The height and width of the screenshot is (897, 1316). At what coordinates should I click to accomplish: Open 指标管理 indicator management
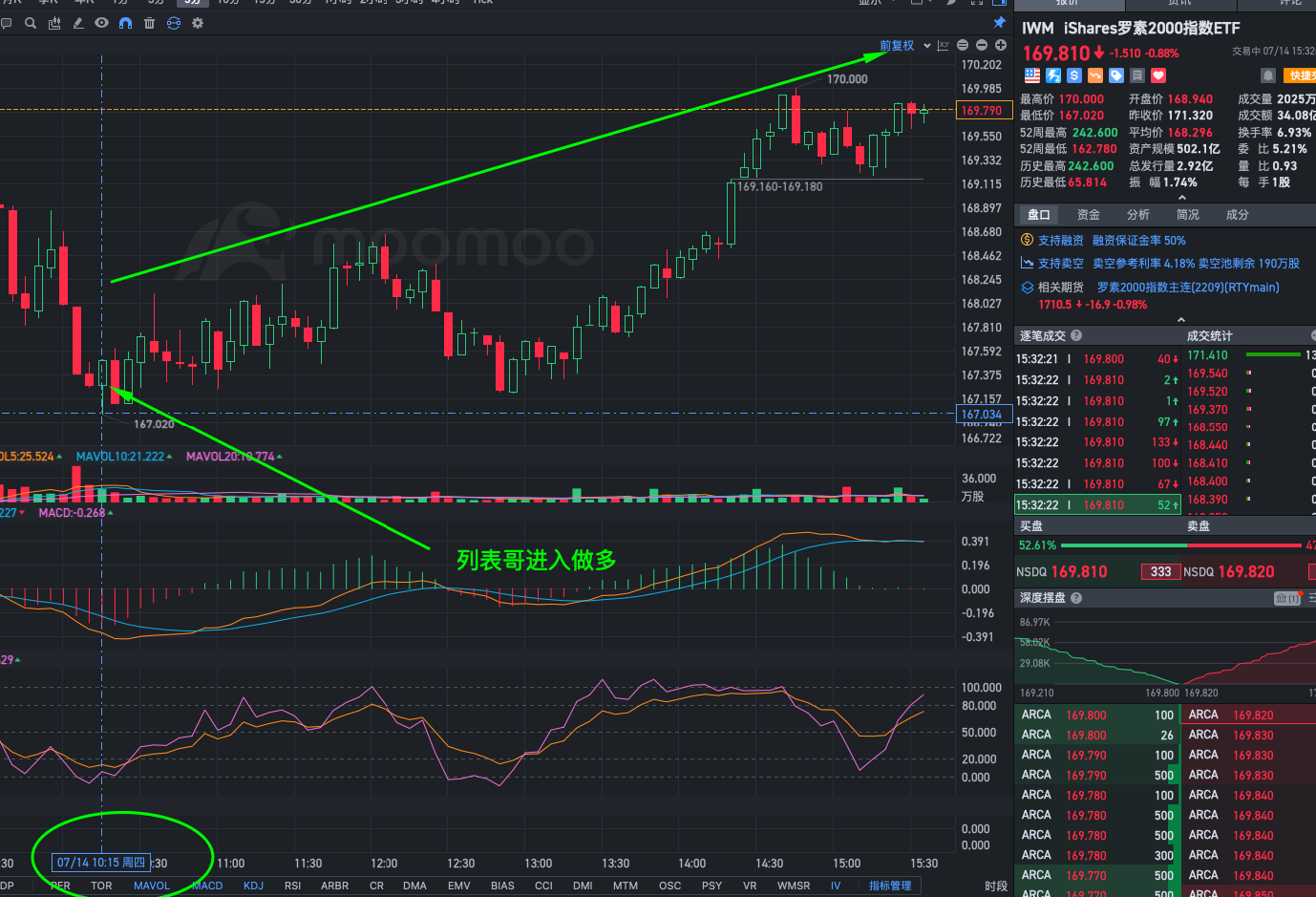(890, 886)
